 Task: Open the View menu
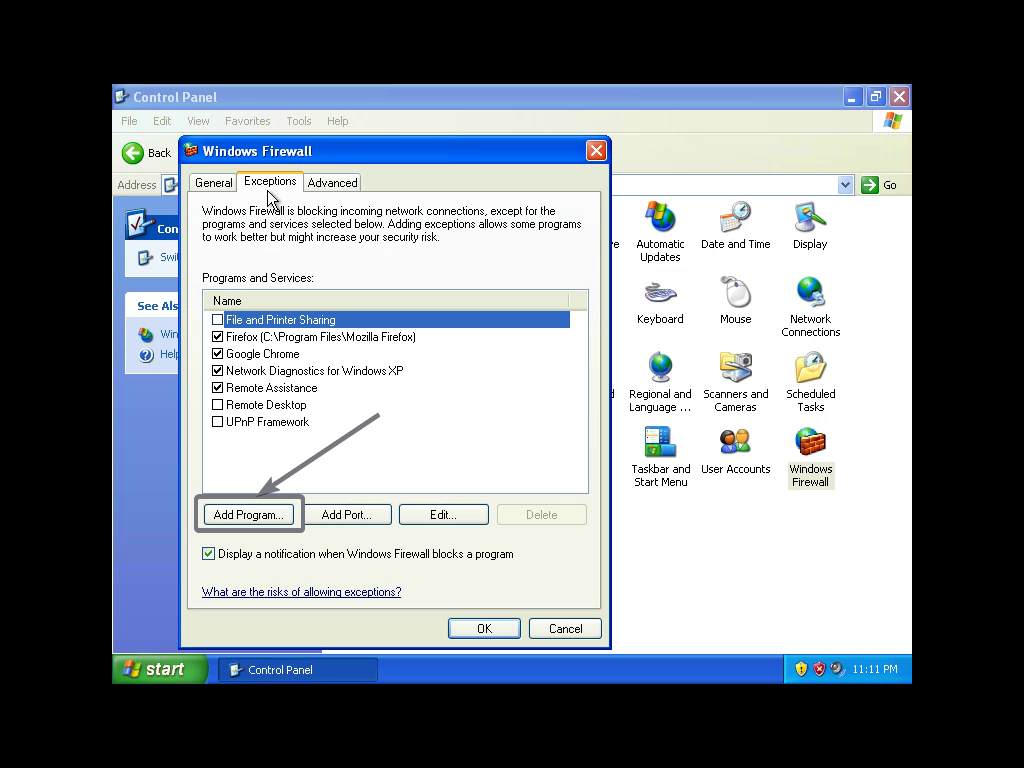[x=198, y=121]
